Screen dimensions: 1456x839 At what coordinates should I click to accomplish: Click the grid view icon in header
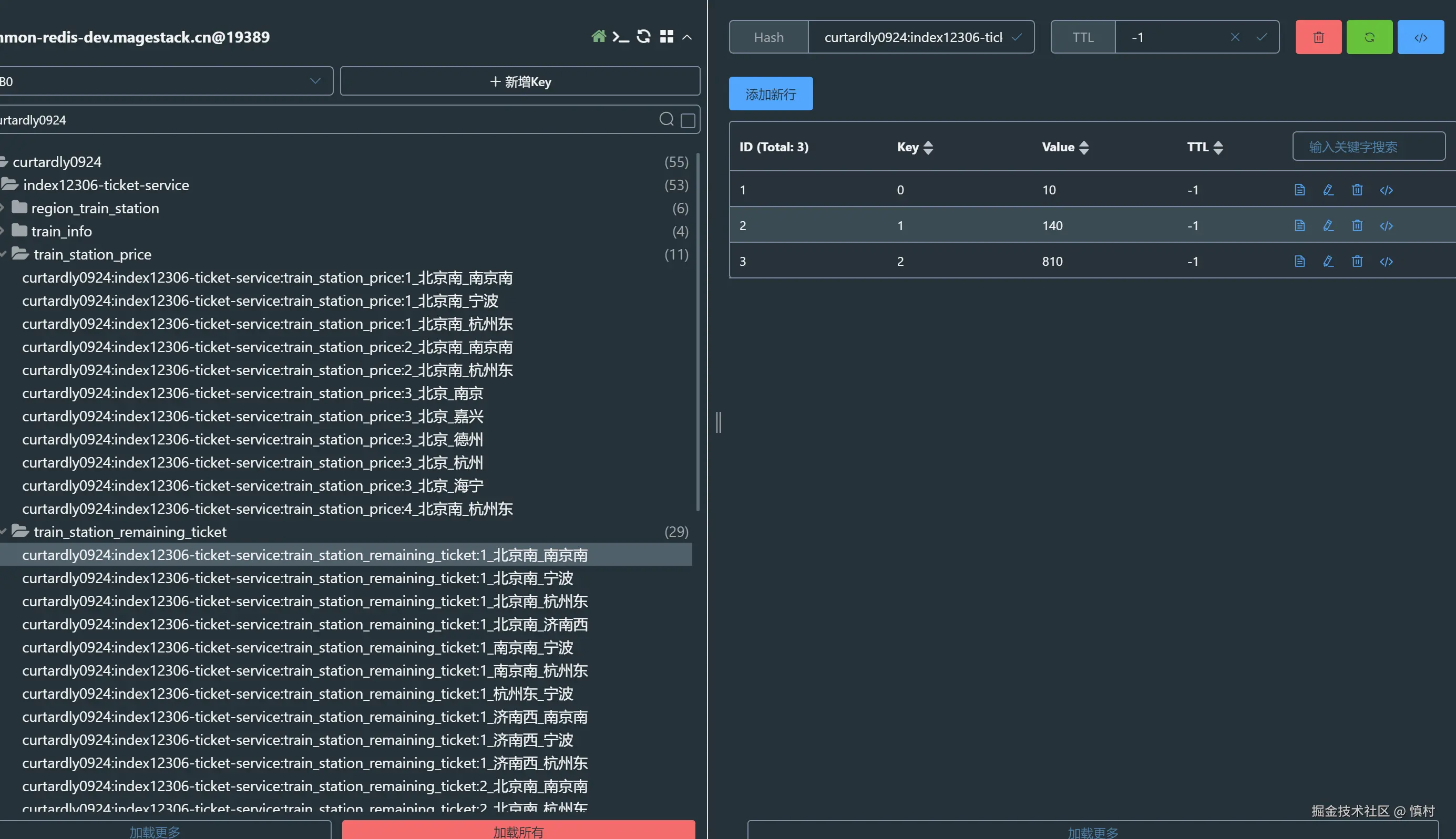(667, 37)
